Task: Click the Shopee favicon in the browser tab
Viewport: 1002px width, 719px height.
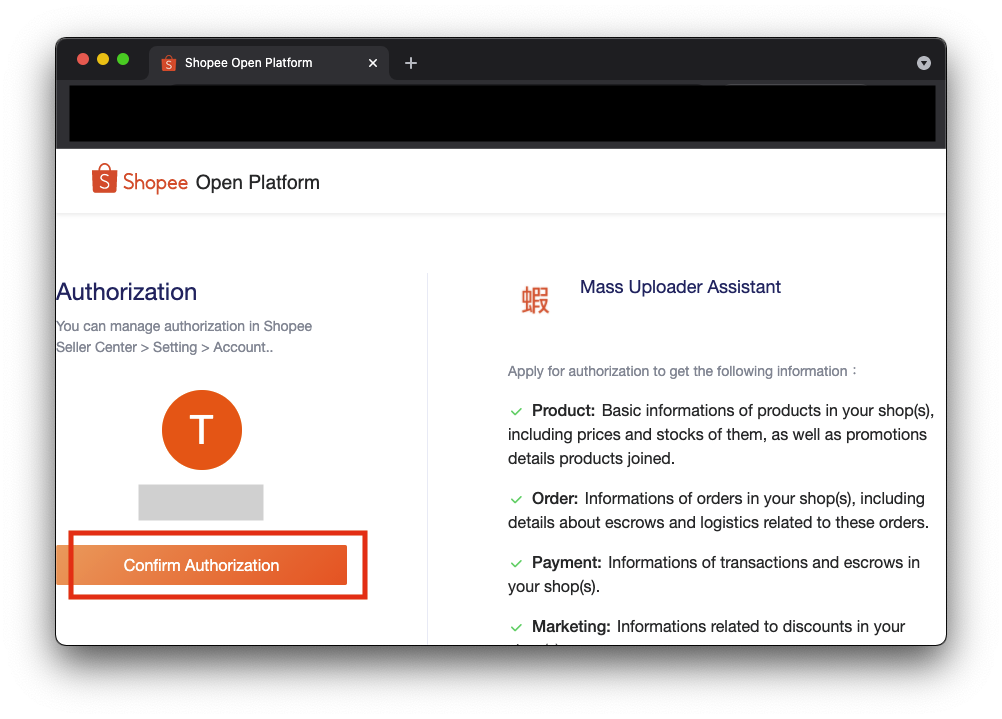Action: [168, 63]
